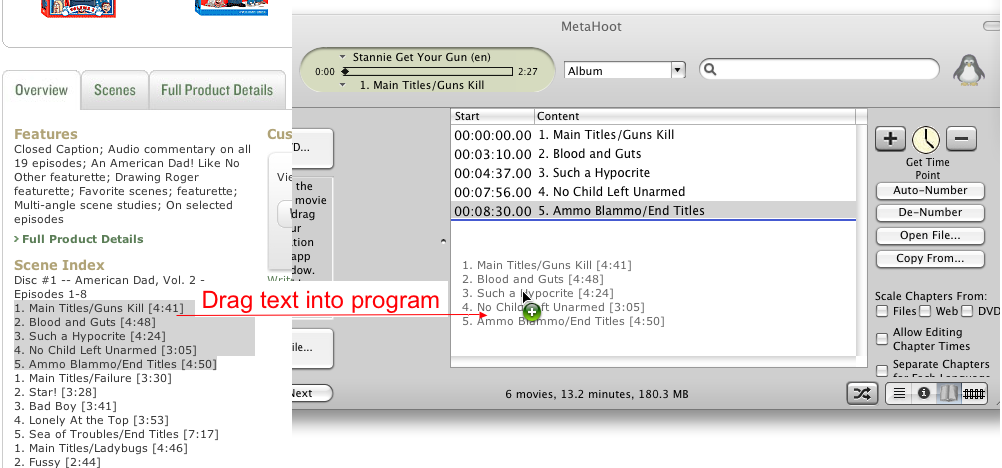This screenshot has height=468, width=1002.
Task: Follow the green Full Product Details link
Action: [x=82, y=239]
